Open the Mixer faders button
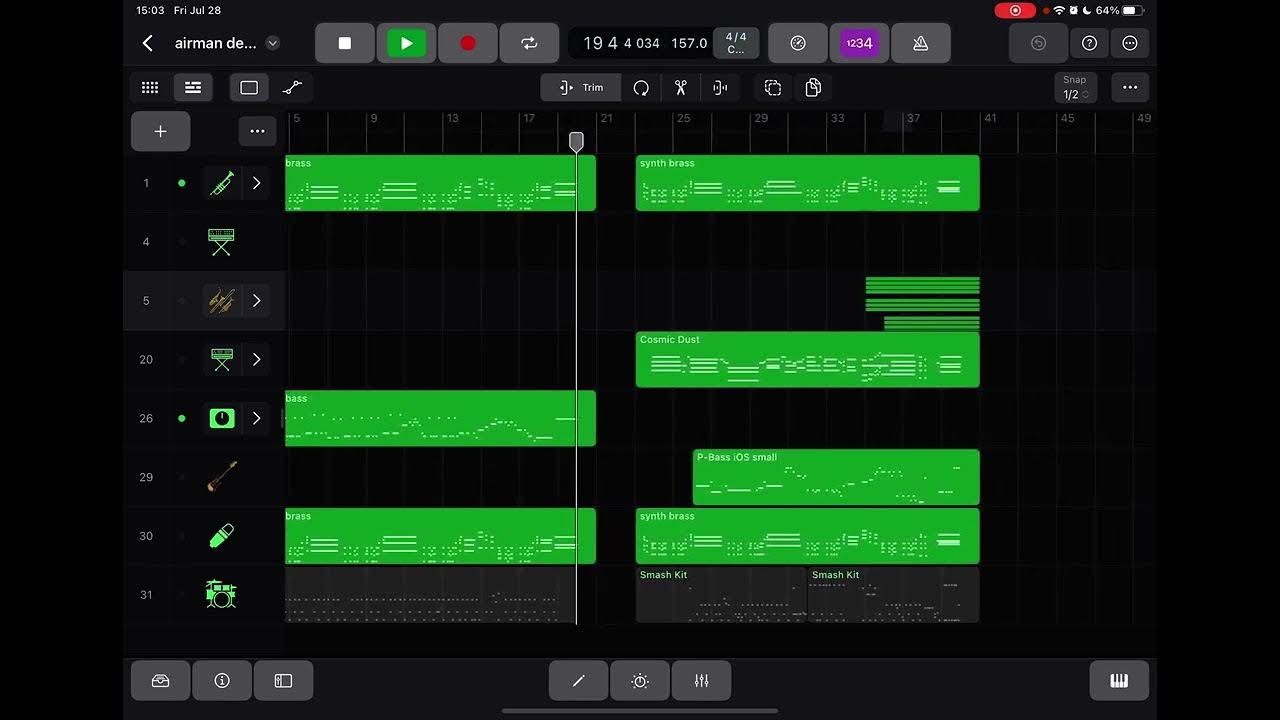Viewport: 1280px width, 720px height. (x=701, y=681)
